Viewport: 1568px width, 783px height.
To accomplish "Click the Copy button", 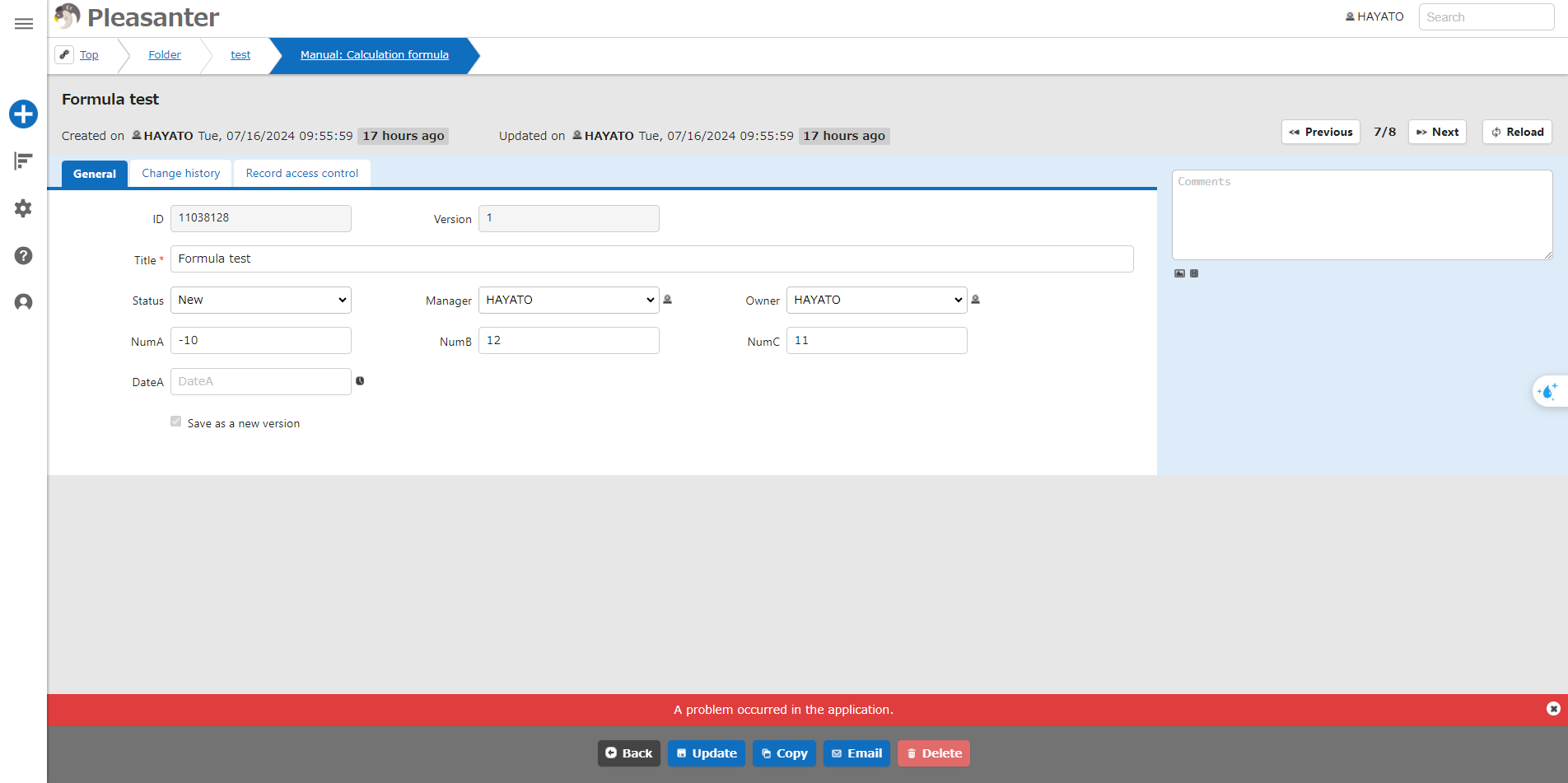I will pyautogui.click(x=784, y=753).
